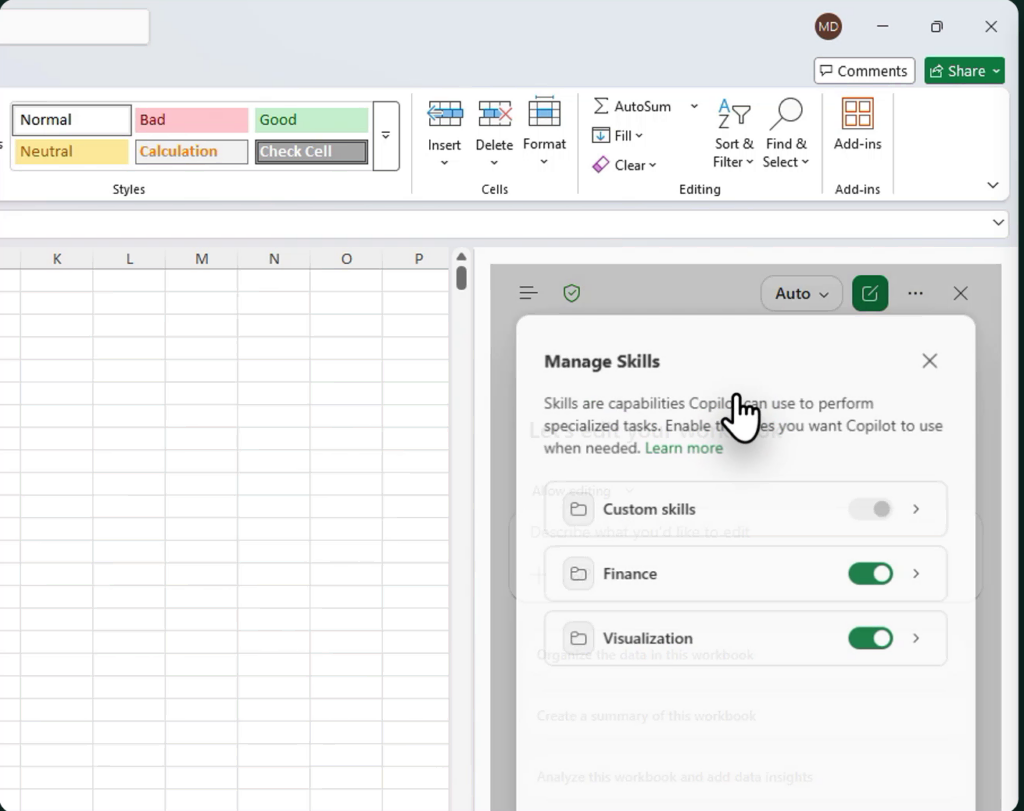Image resolution: width=1024 pixels, height=811 pixels.
Task: Apply the Calculation cell style
Action: click(192, 151)
